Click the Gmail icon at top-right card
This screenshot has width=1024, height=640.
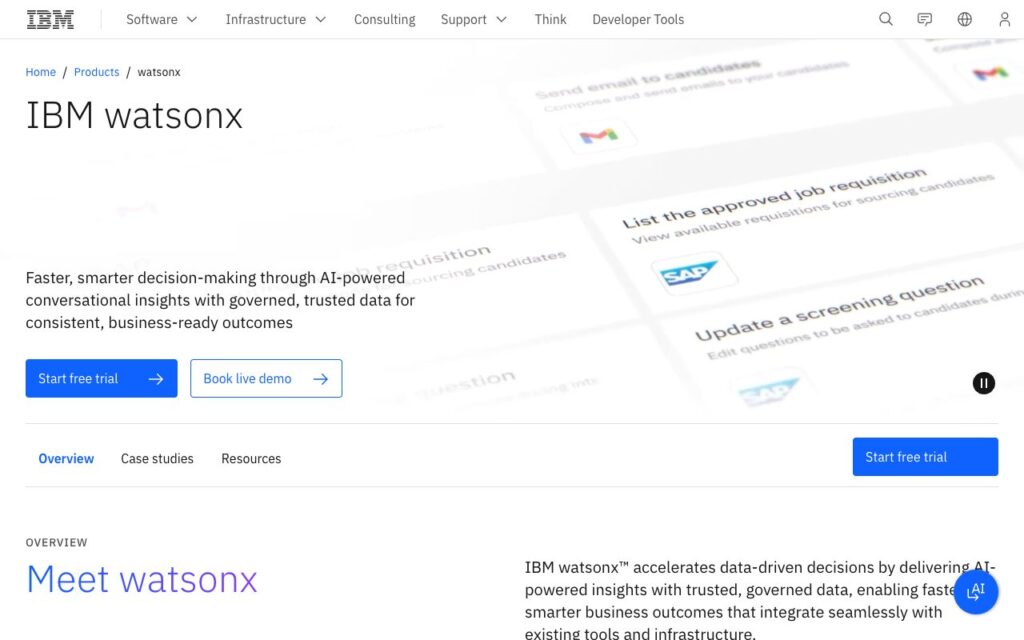coord(990,73)
